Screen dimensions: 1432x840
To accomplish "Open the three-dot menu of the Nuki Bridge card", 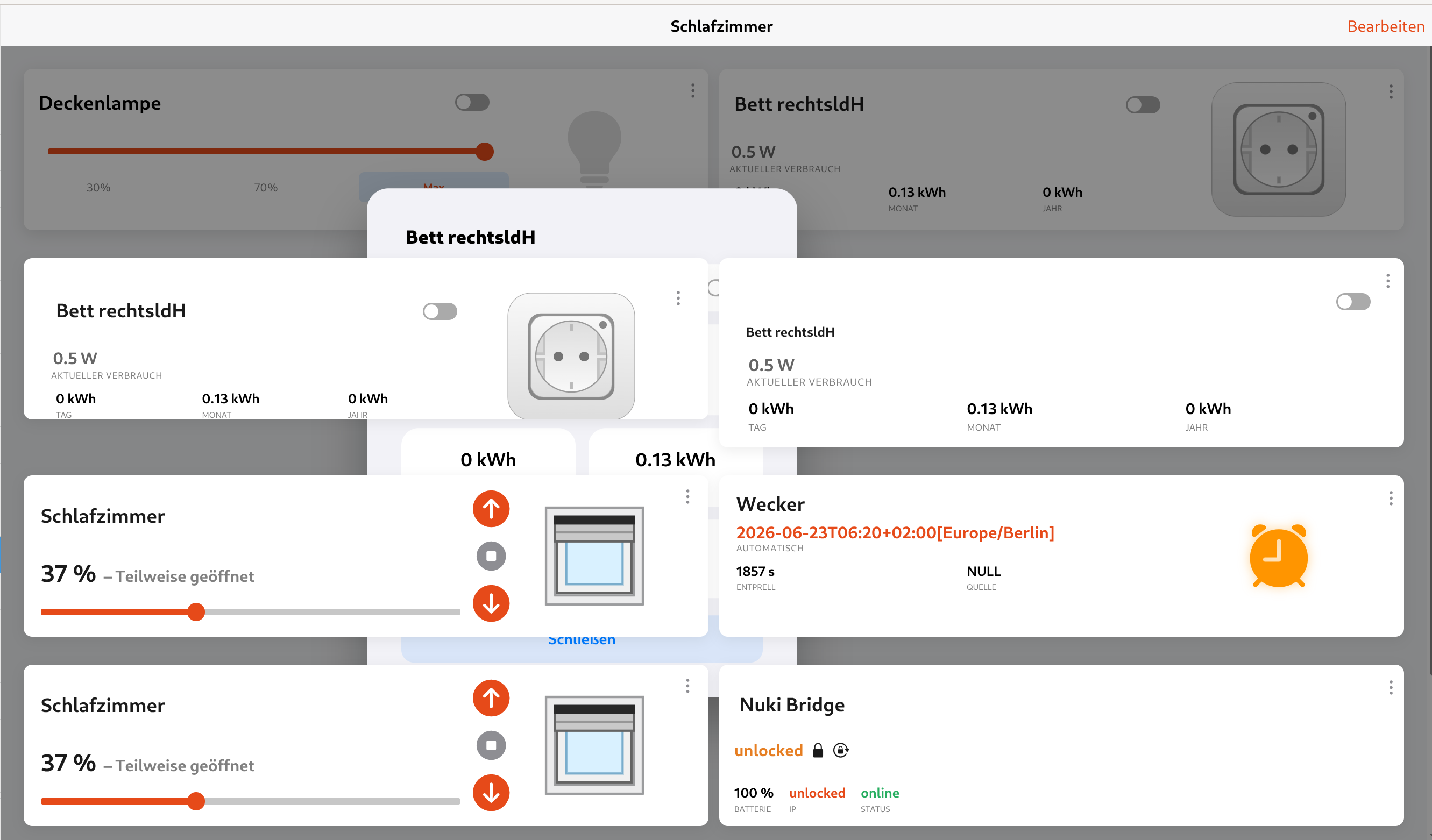I will point(1391,687).
